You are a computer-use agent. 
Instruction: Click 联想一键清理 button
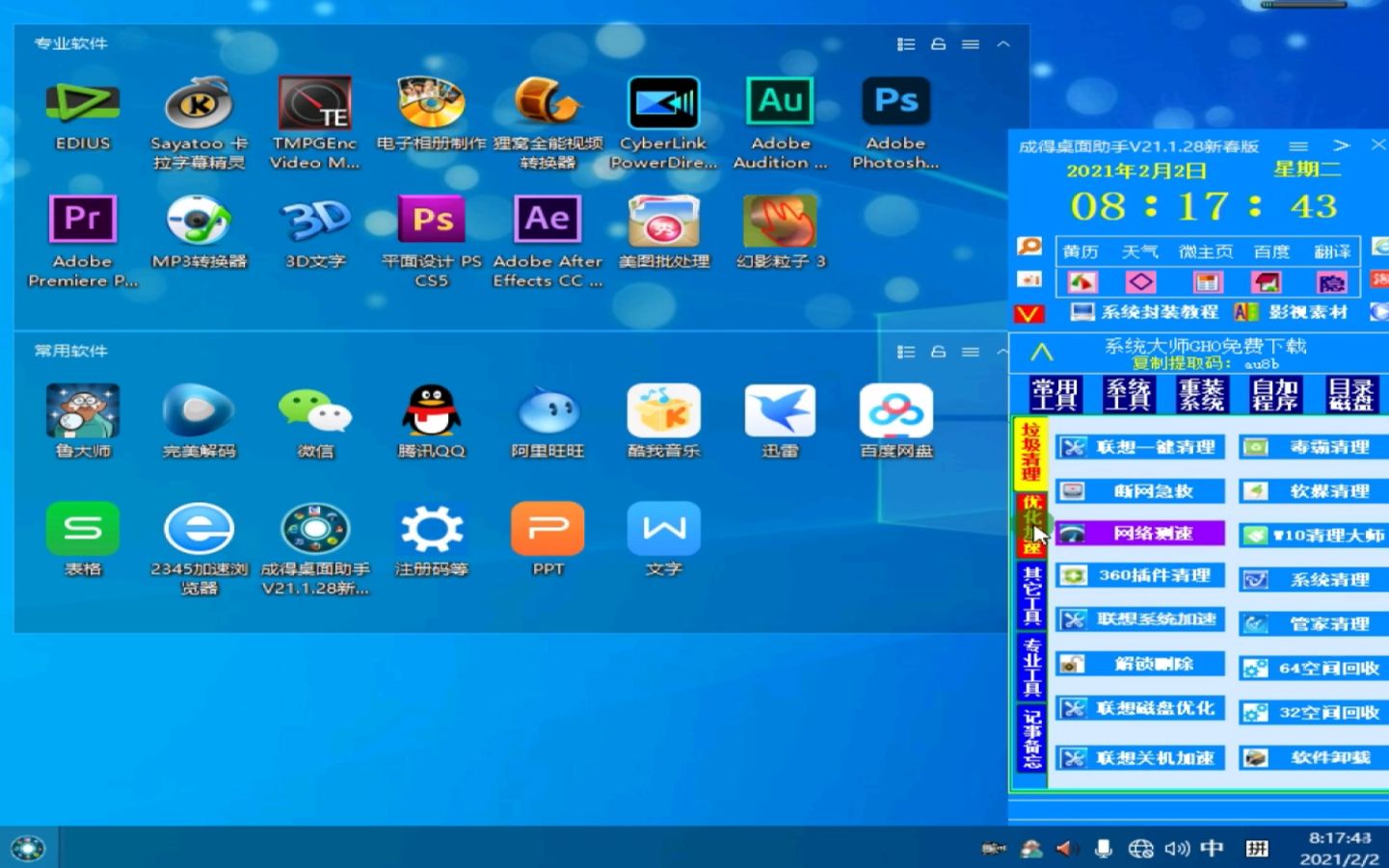pyautogui.click(x=1140, y=447)
